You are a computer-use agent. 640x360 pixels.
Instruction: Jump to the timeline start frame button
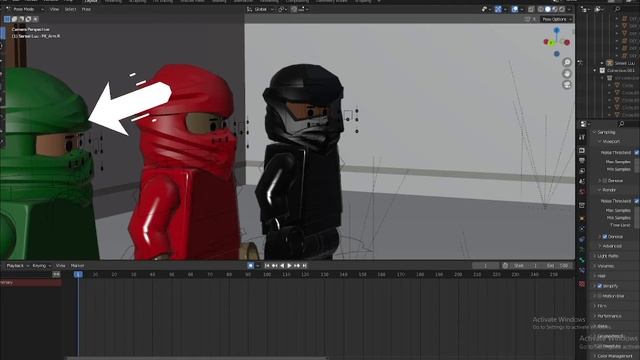coord(267,266)
